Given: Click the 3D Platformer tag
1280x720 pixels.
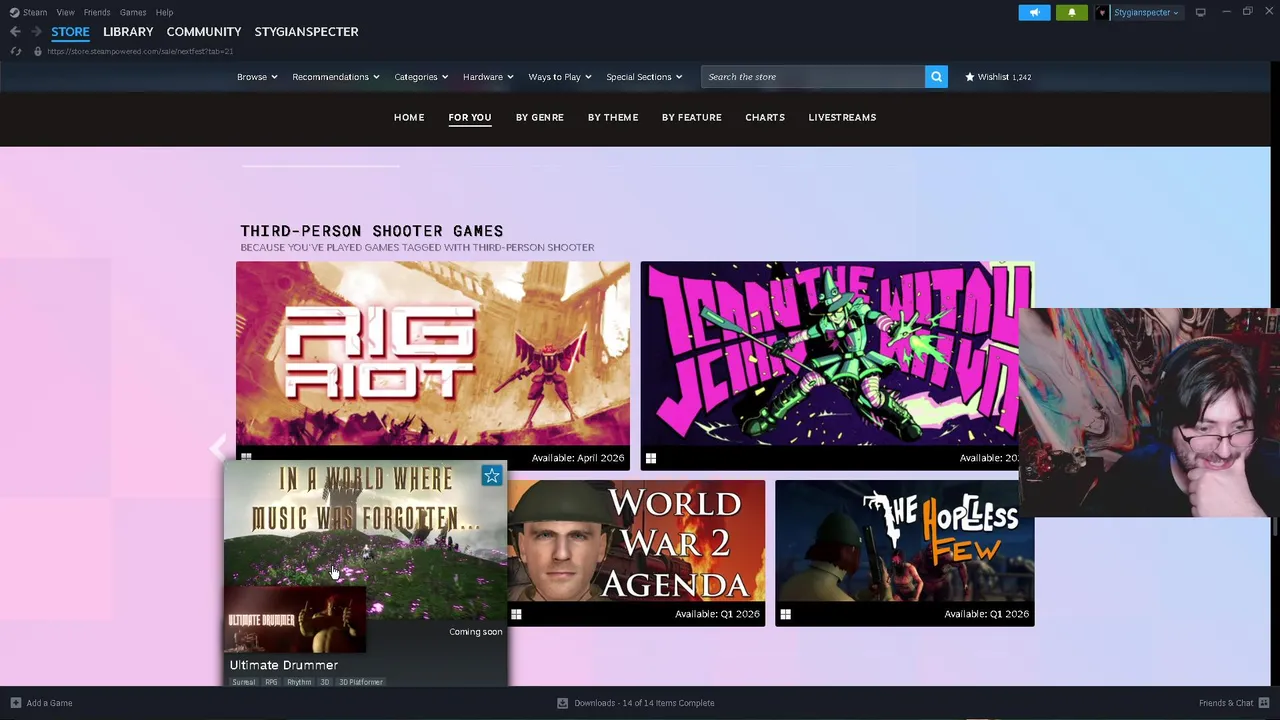Looking at the screenshot, I should (361, 682).
